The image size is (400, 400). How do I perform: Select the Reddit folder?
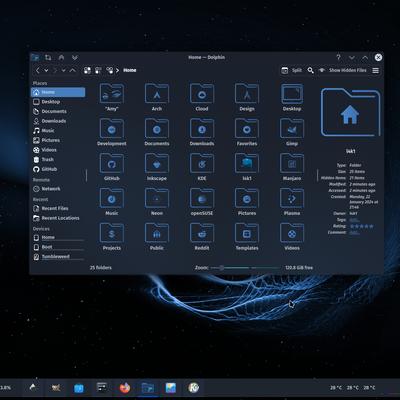pyautogui.click(x=202, y=236)
